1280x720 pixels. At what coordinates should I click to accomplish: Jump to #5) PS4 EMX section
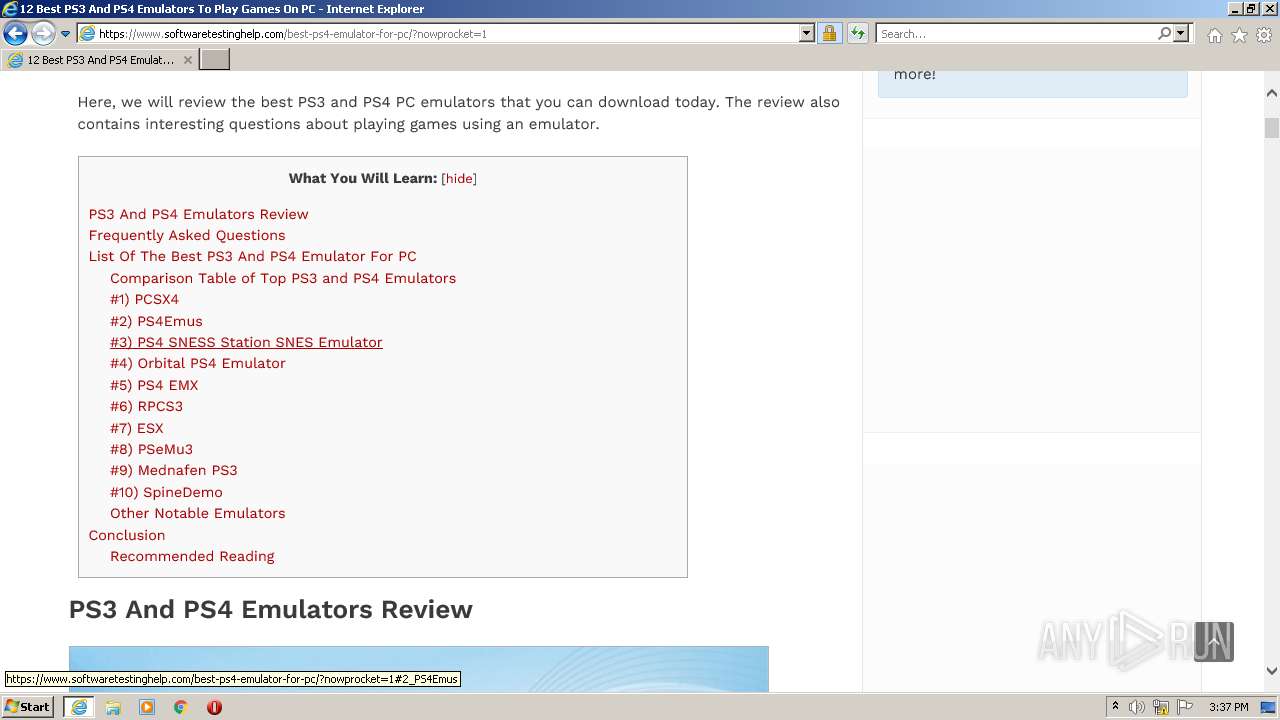point(154,385)
